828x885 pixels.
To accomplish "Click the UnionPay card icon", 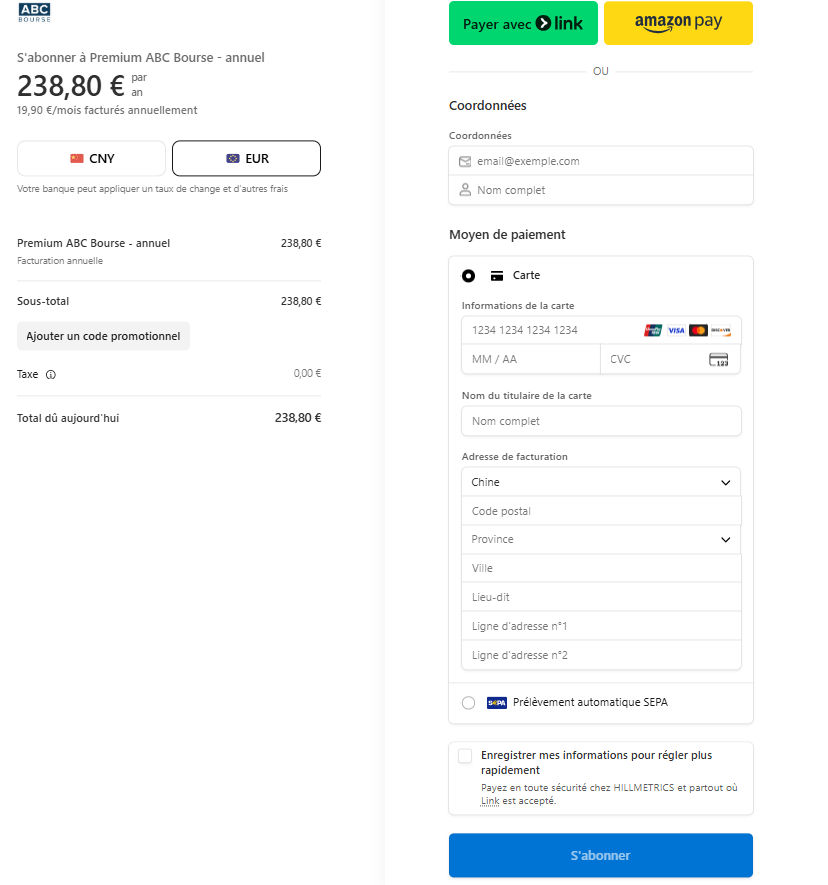I will (653, 330).
